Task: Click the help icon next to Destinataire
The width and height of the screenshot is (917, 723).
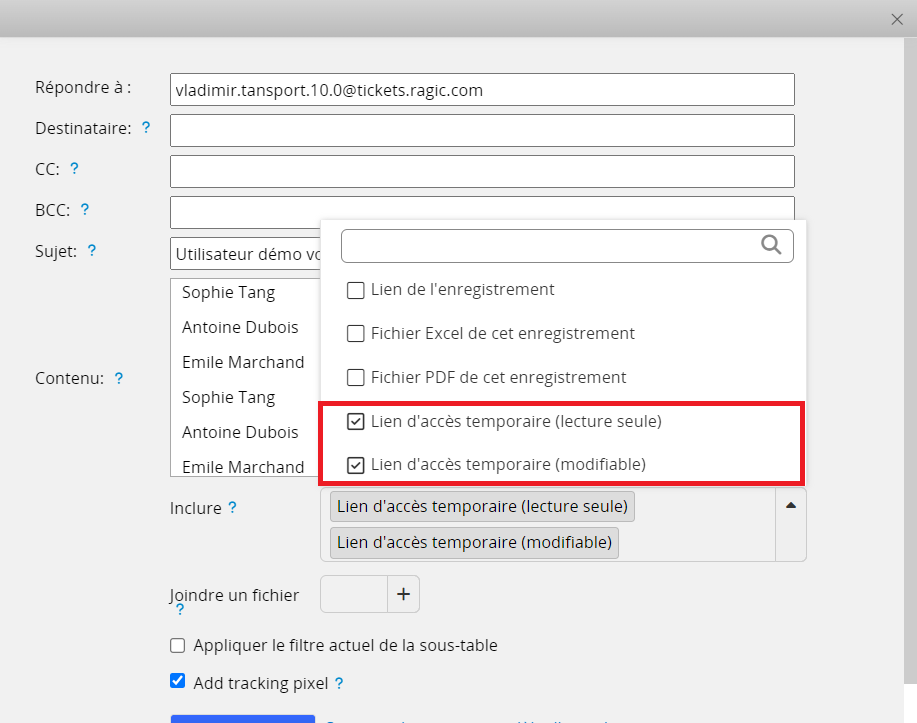Action: pyautogui.click(x=146, y=128)
